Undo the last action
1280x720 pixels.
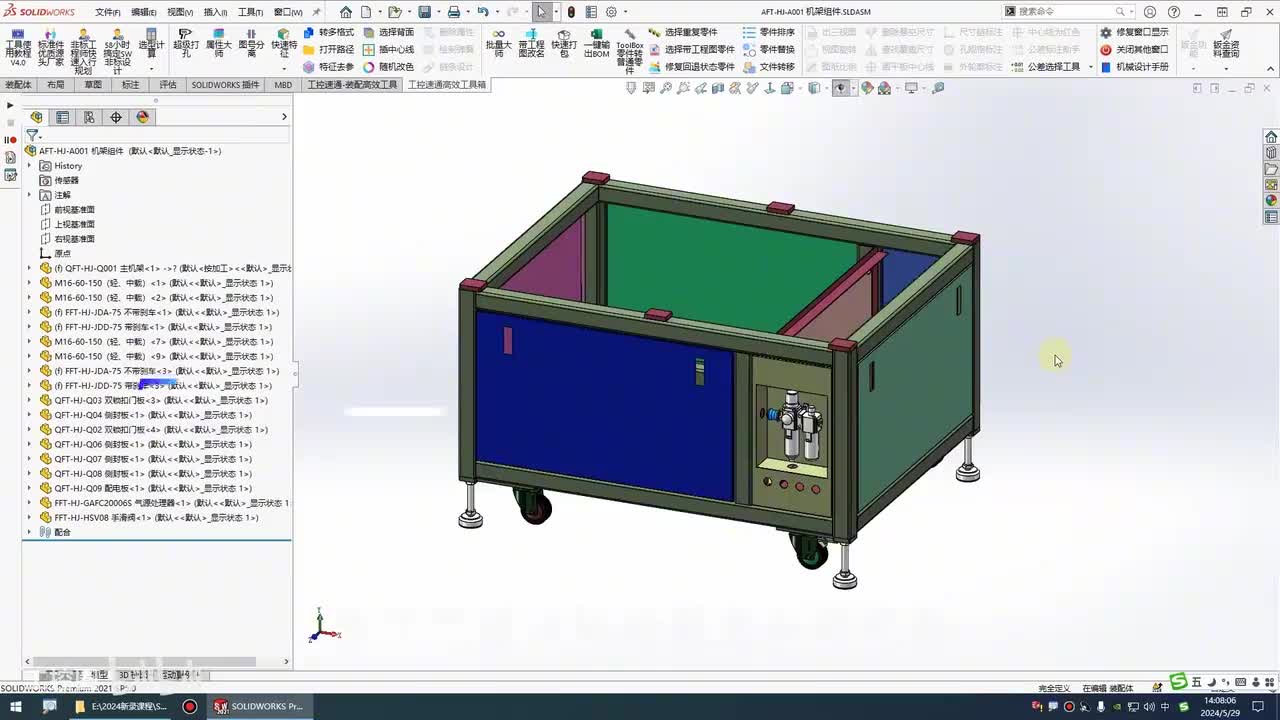pyautogui.click(x=483, y=12)
